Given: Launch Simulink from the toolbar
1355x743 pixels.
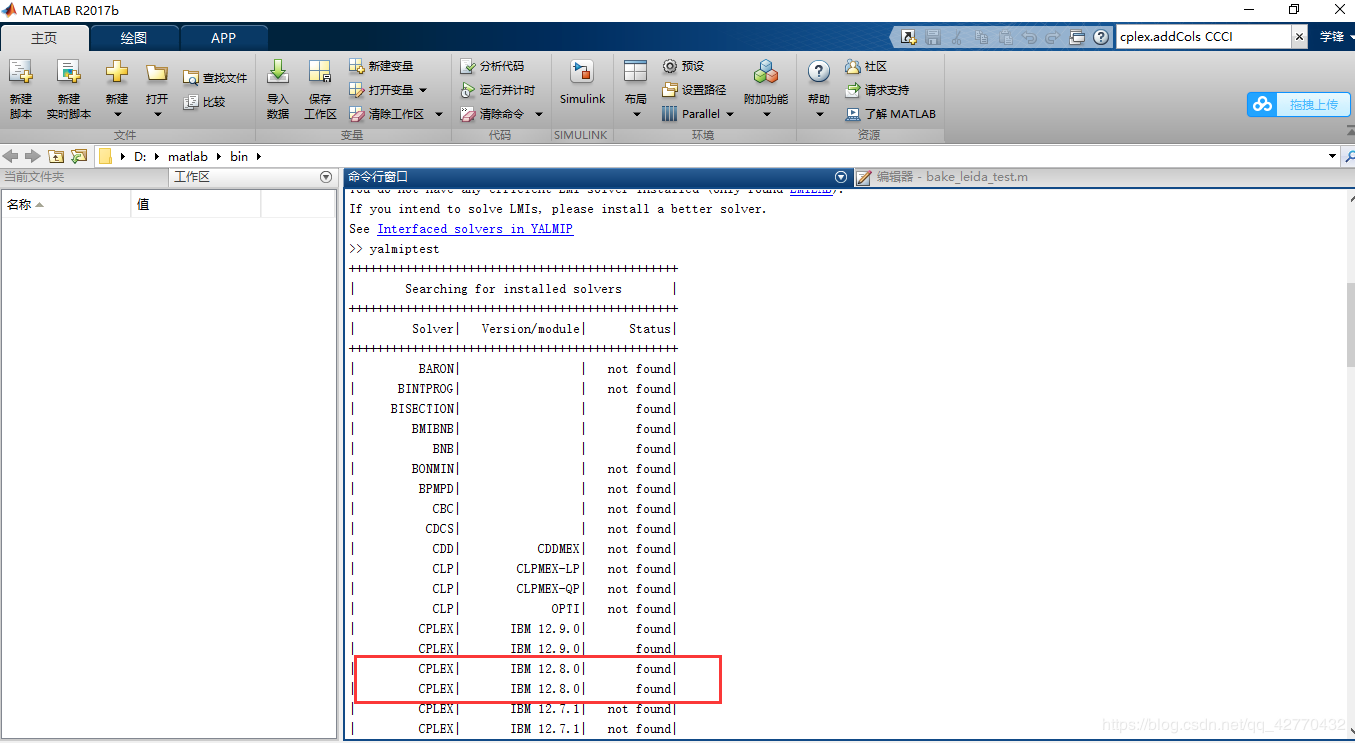Looking at the screenshot, I should pos(582,82).
